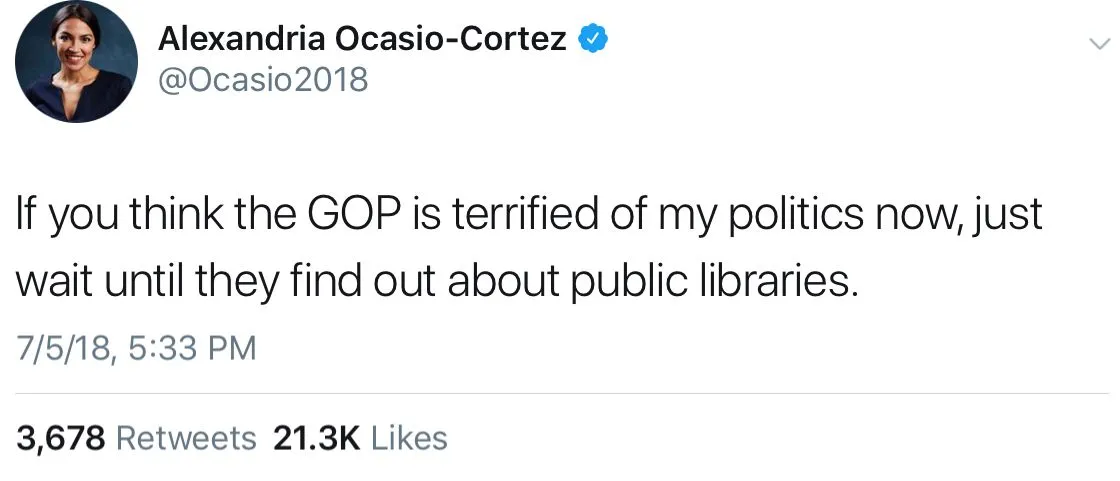Click the second line of tweet text

coord(436,281)
